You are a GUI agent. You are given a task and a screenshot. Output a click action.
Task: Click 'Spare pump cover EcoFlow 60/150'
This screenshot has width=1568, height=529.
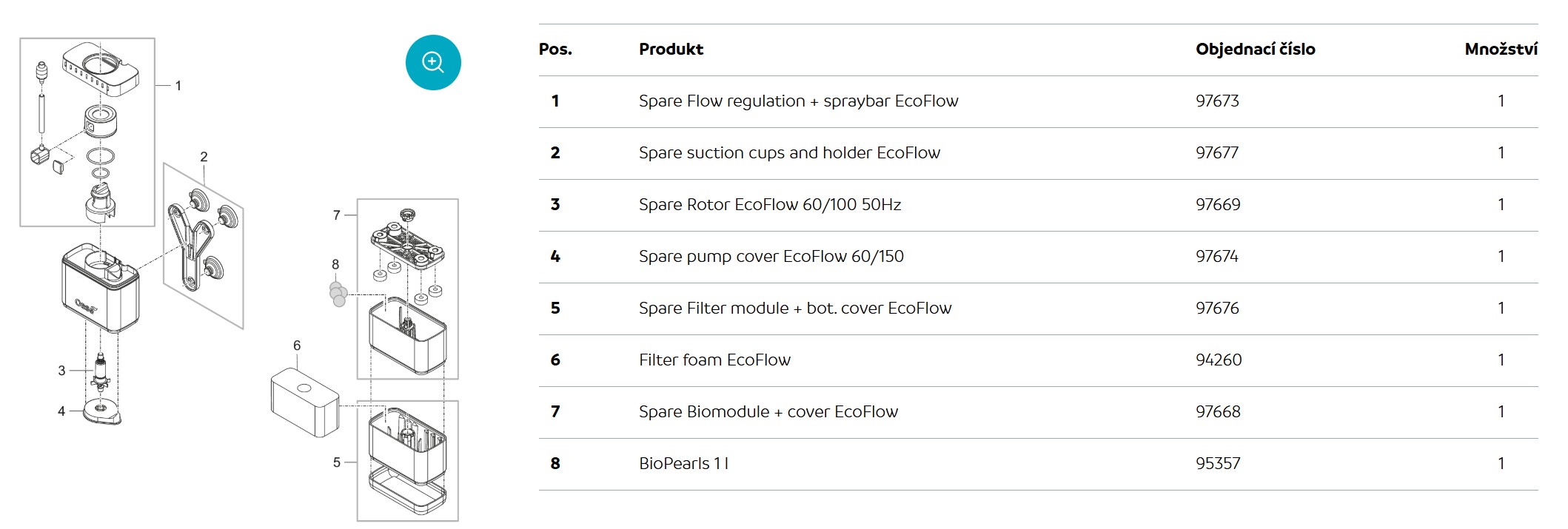pyautogui.click(x=771, y=257)
